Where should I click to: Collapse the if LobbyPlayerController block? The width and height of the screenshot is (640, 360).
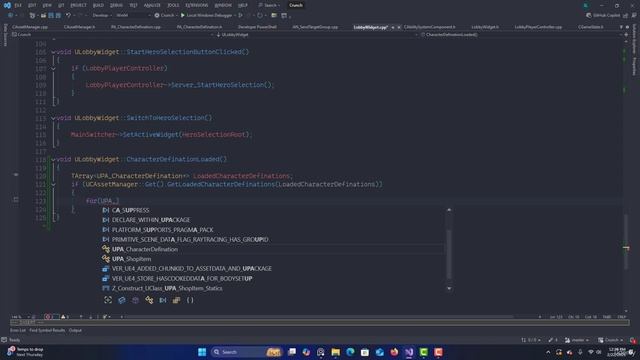point(53,69)
